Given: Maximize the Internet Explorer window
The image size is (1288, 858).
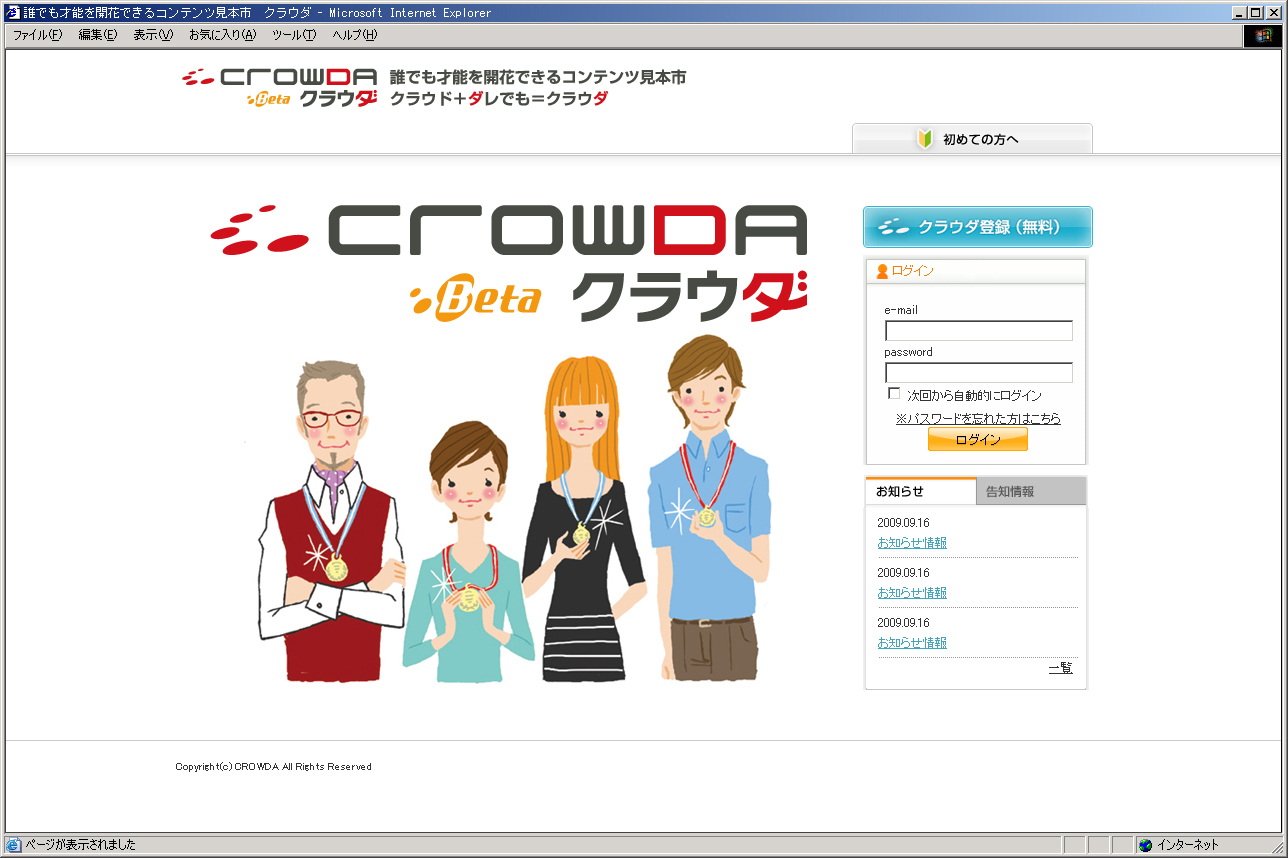Looking at the screenshot, I should pyautogui.click(x=1255, y=12).
